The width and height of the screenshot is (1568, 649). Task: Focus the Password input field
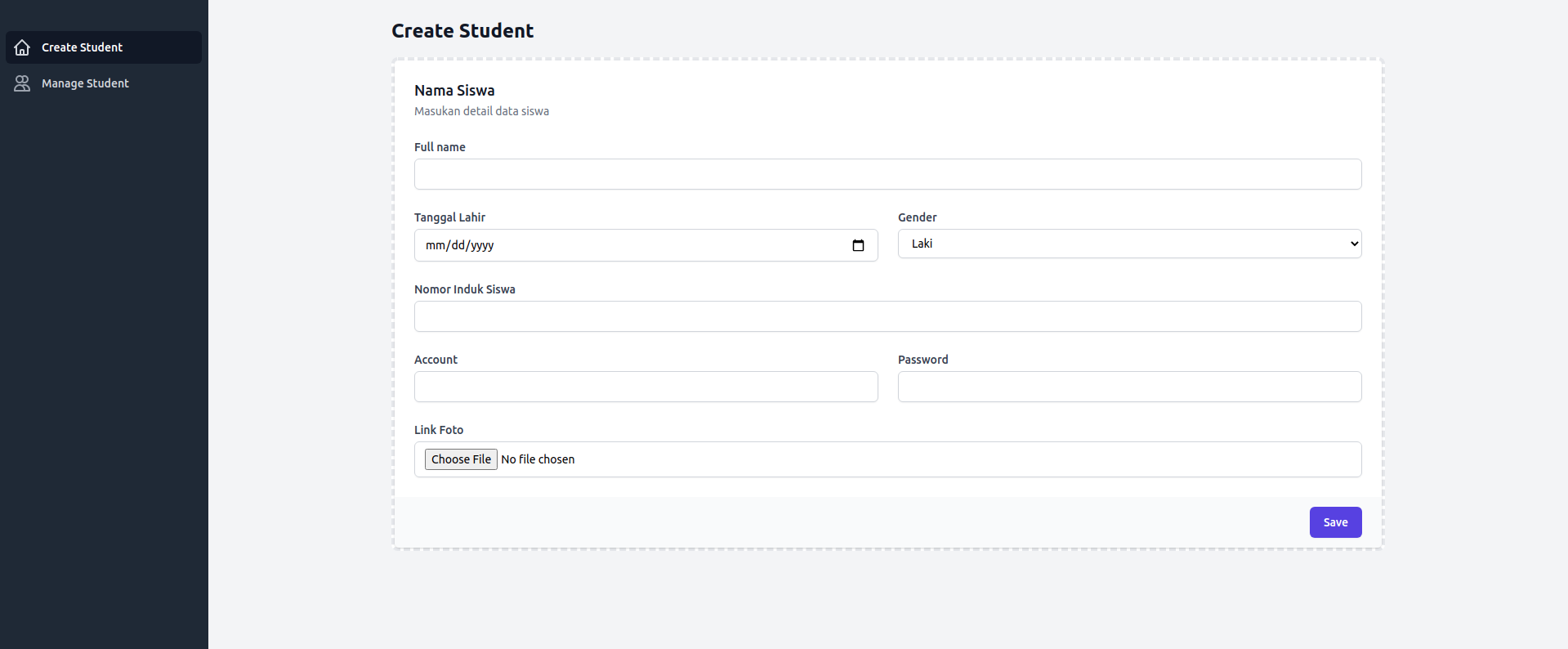click(x=1129, y=387)
